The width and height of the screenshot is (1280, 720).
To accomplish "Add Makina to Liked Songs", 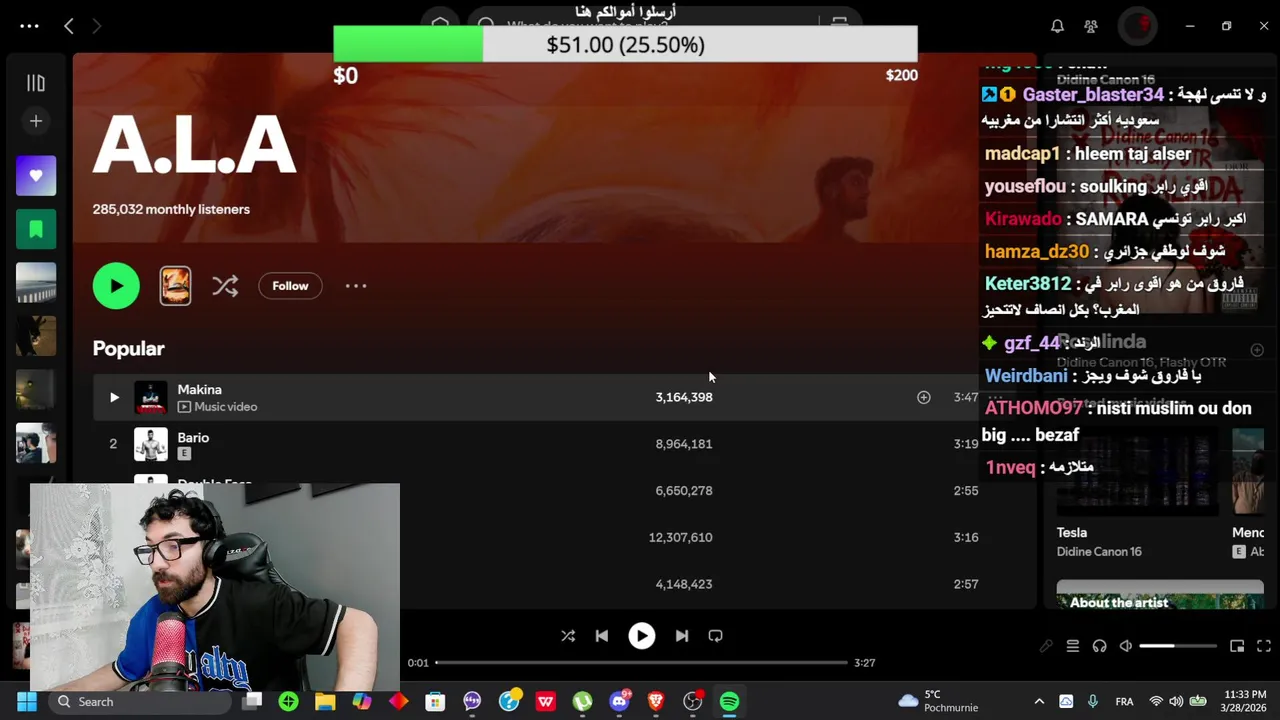I will click(x=924, y=398).
